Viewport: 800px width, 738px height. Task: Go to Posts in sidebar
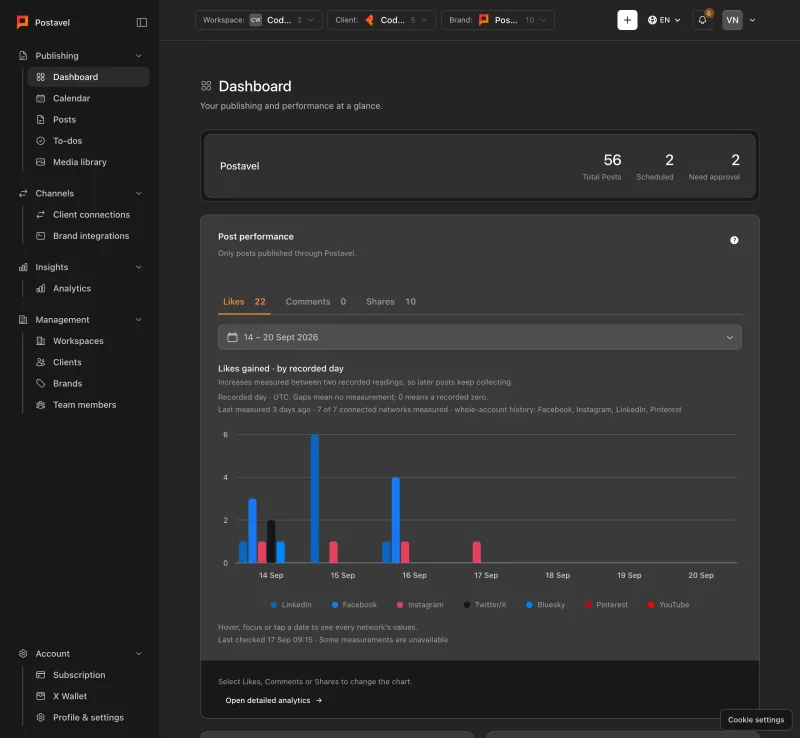[x=88, y=119]
